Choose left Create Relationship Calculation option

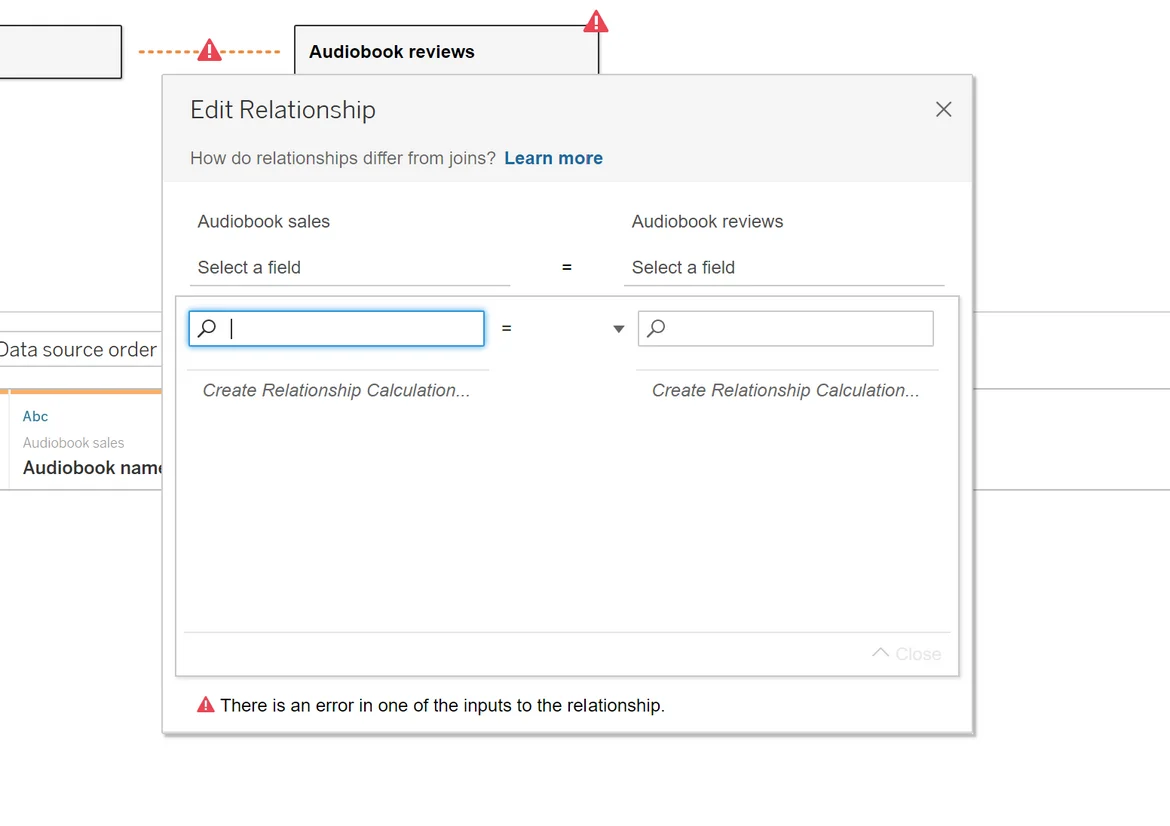[x=336, y=390]
